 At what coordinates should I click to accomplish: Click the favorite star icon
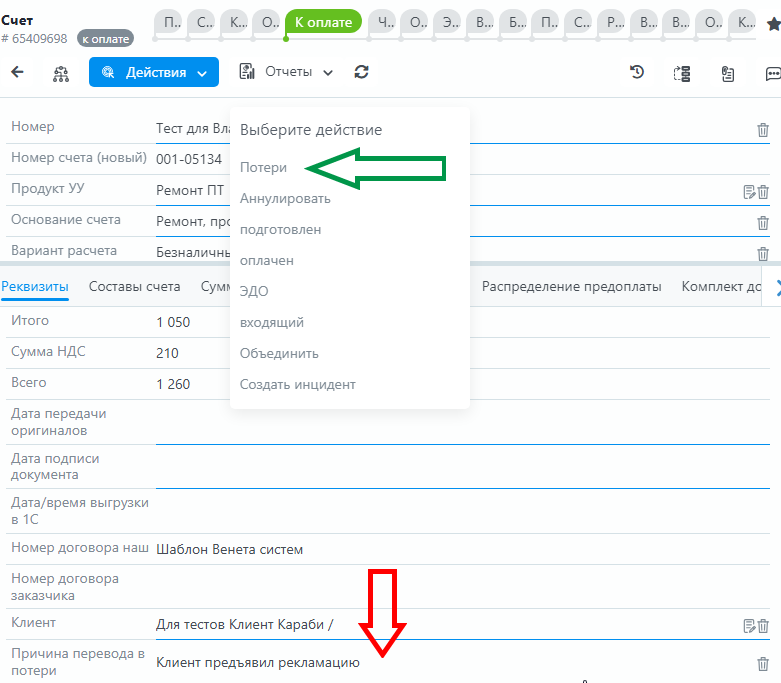(773, 24)
